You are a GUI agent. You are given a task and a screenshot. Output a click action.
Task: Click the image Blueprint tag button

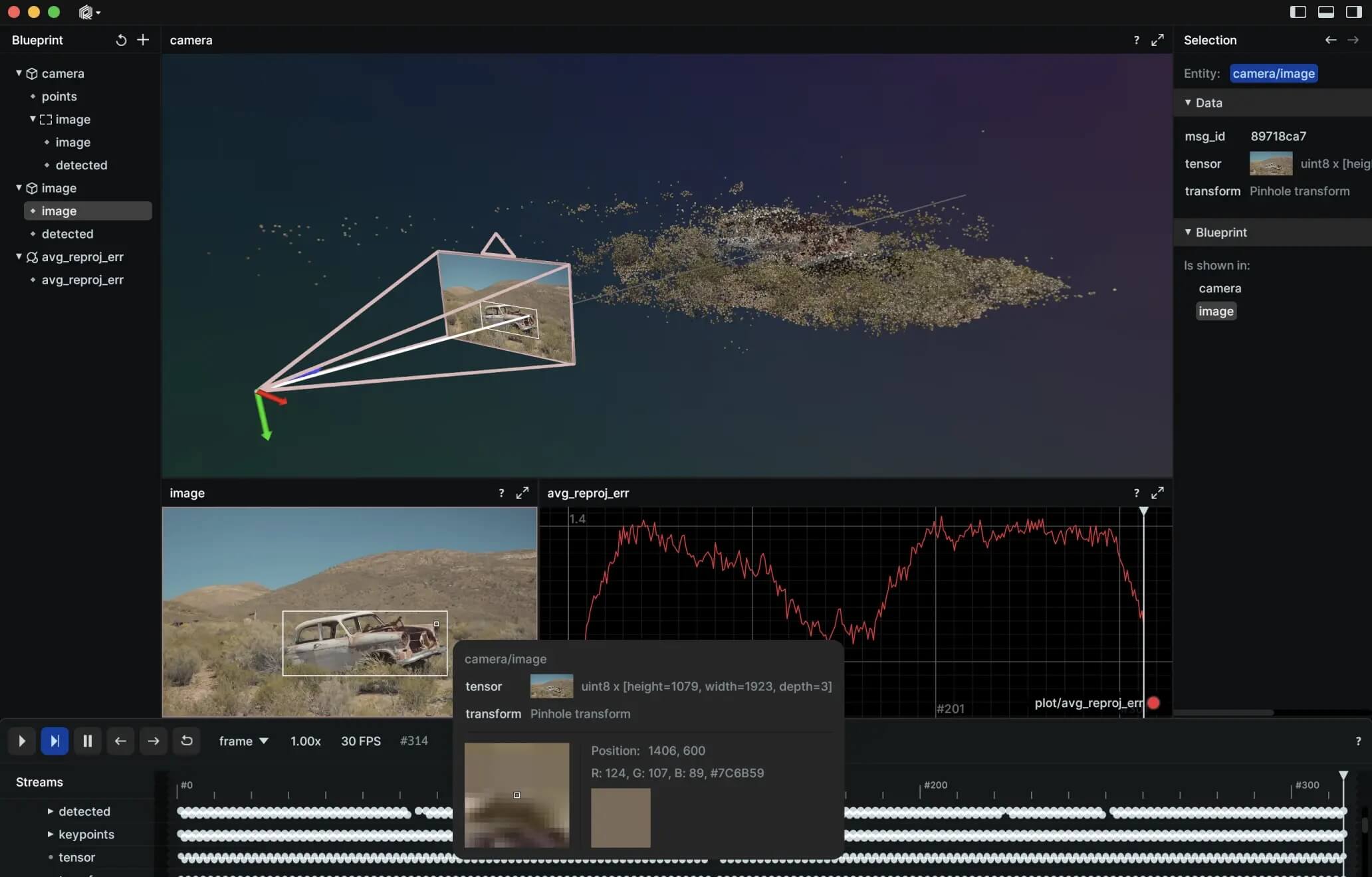[1215, 311]
